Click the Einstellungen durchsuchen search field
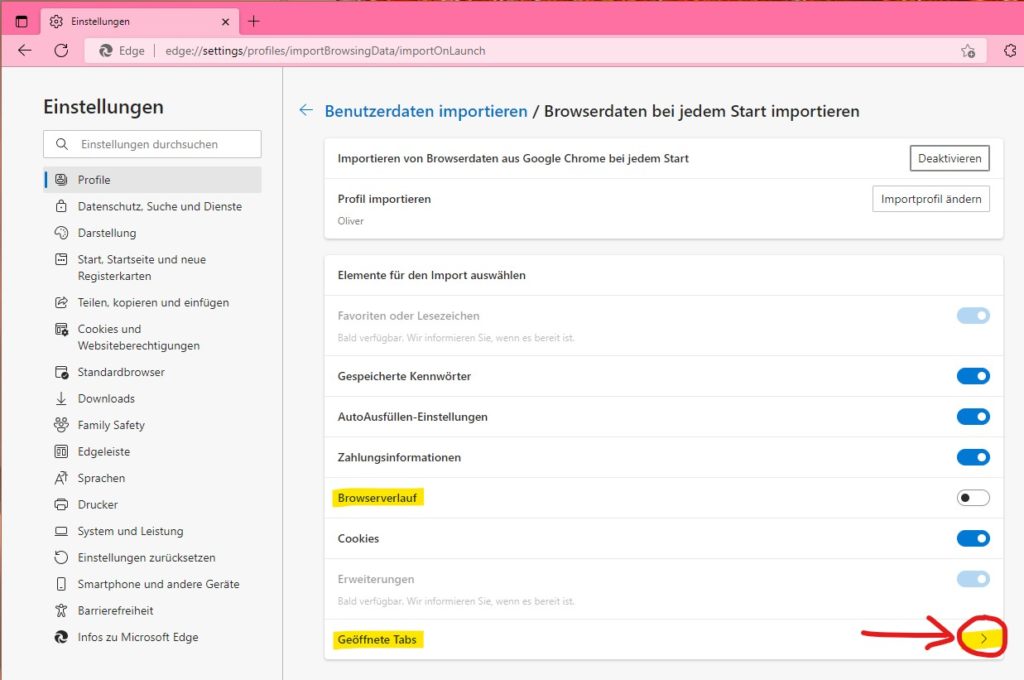Image resolution: width=1024 pixels, height=680 pixels. click(160, 144)
